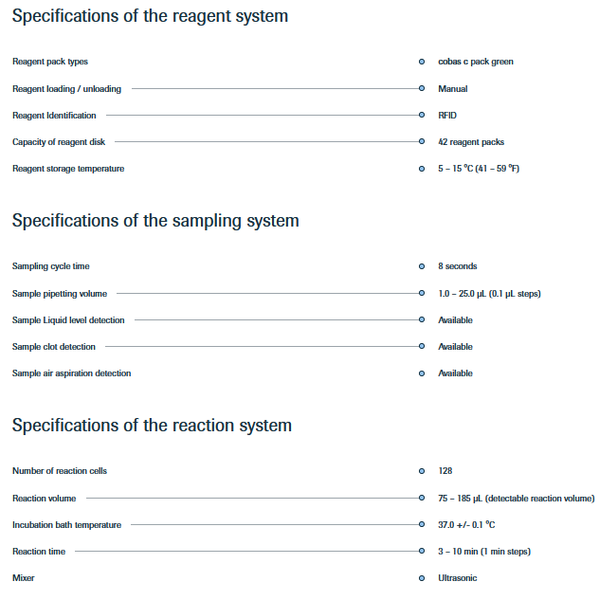This screenshot has height=600, width=600.
Task: Click the circle marker beside 8 seconds
Action: pyautogui.click(x=421, y=266)
